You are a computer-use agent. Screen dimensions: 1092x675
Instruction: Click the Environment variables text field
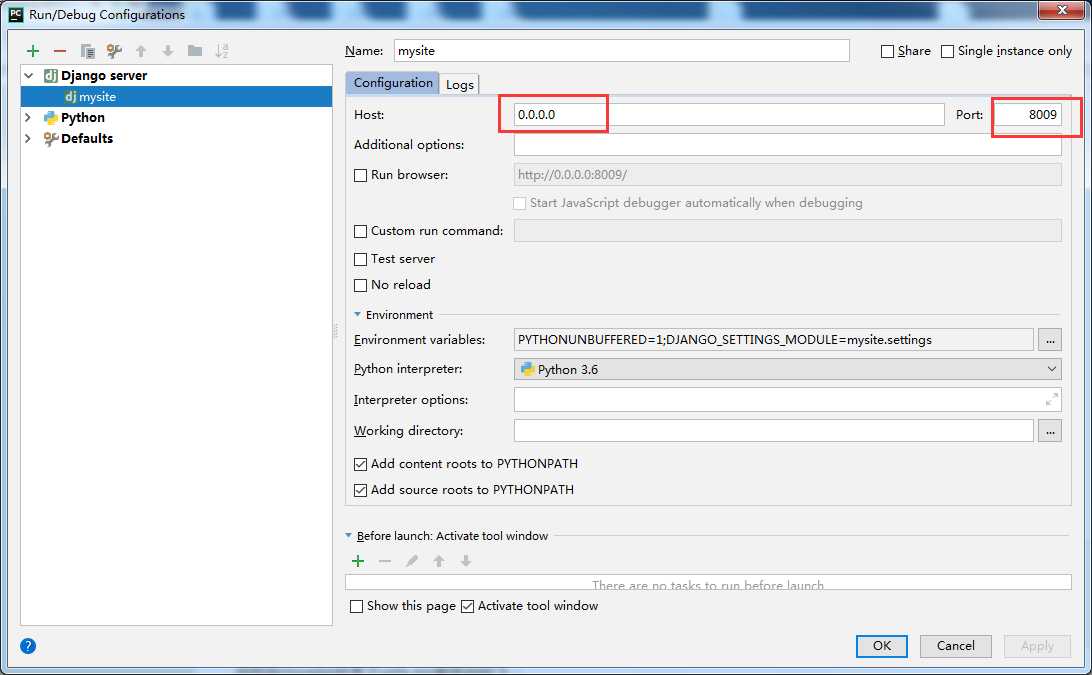coord(774,340)
